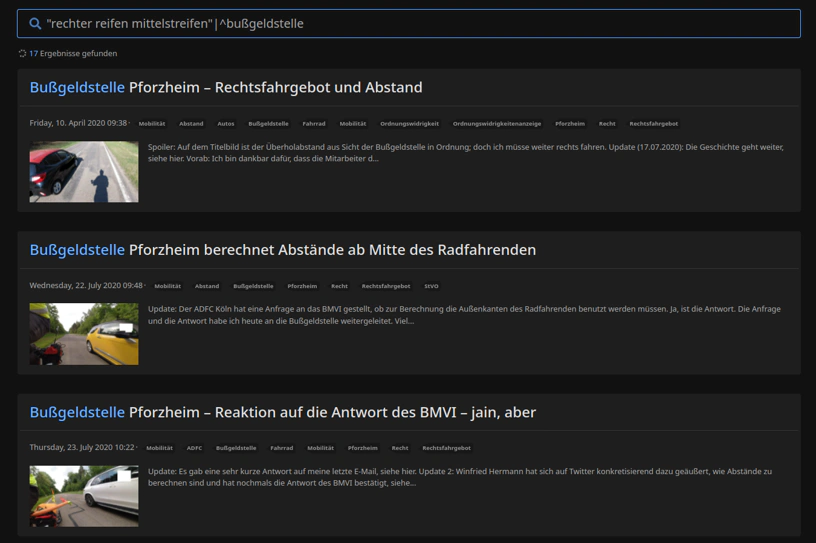Select Recht tag in July 23 post
The image size is (816, 543).
400,448
